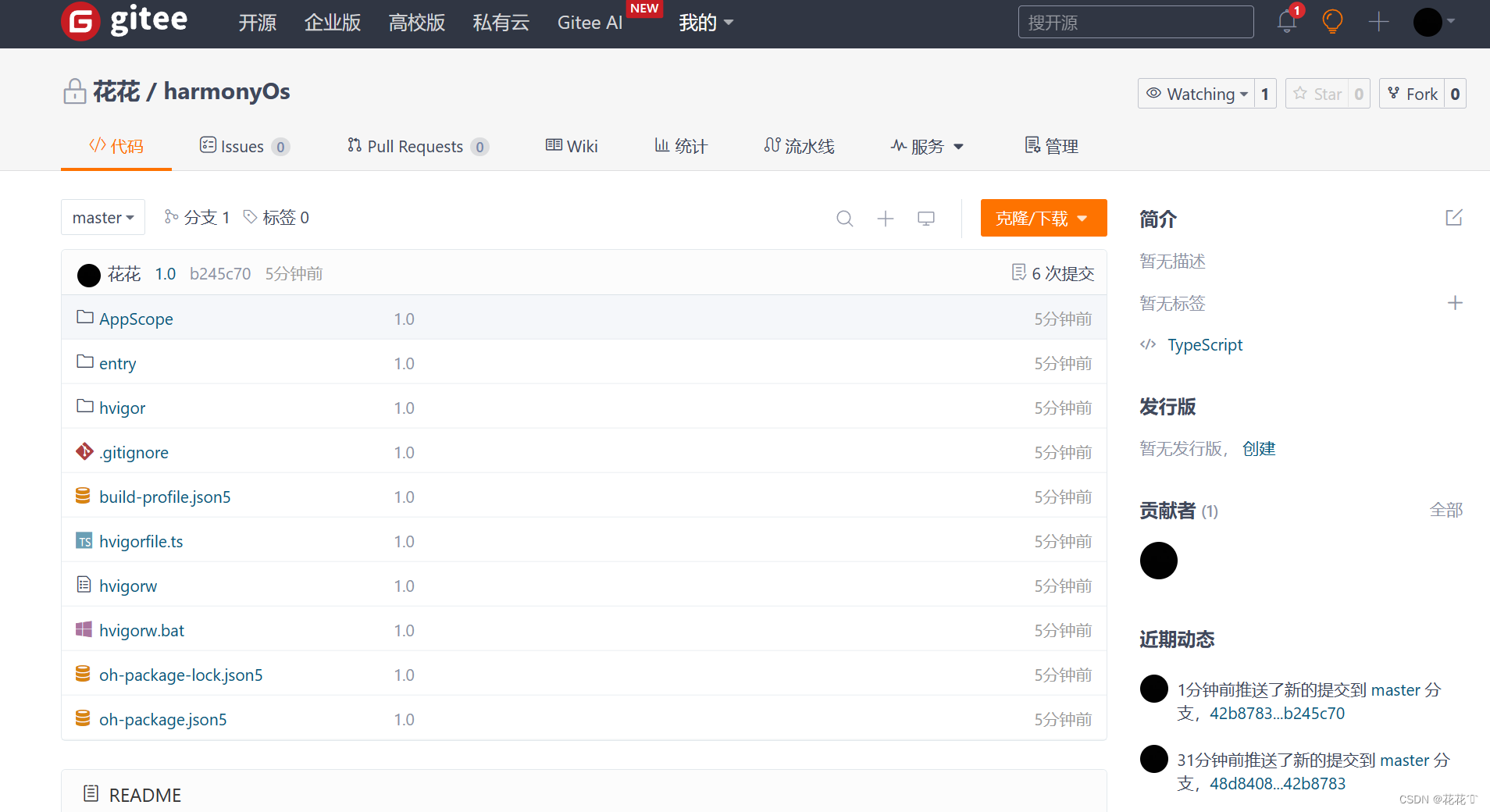The image size is (1490, 812).
Task: Open the user avatar menu in navbar
Action: pos(1434,22)
